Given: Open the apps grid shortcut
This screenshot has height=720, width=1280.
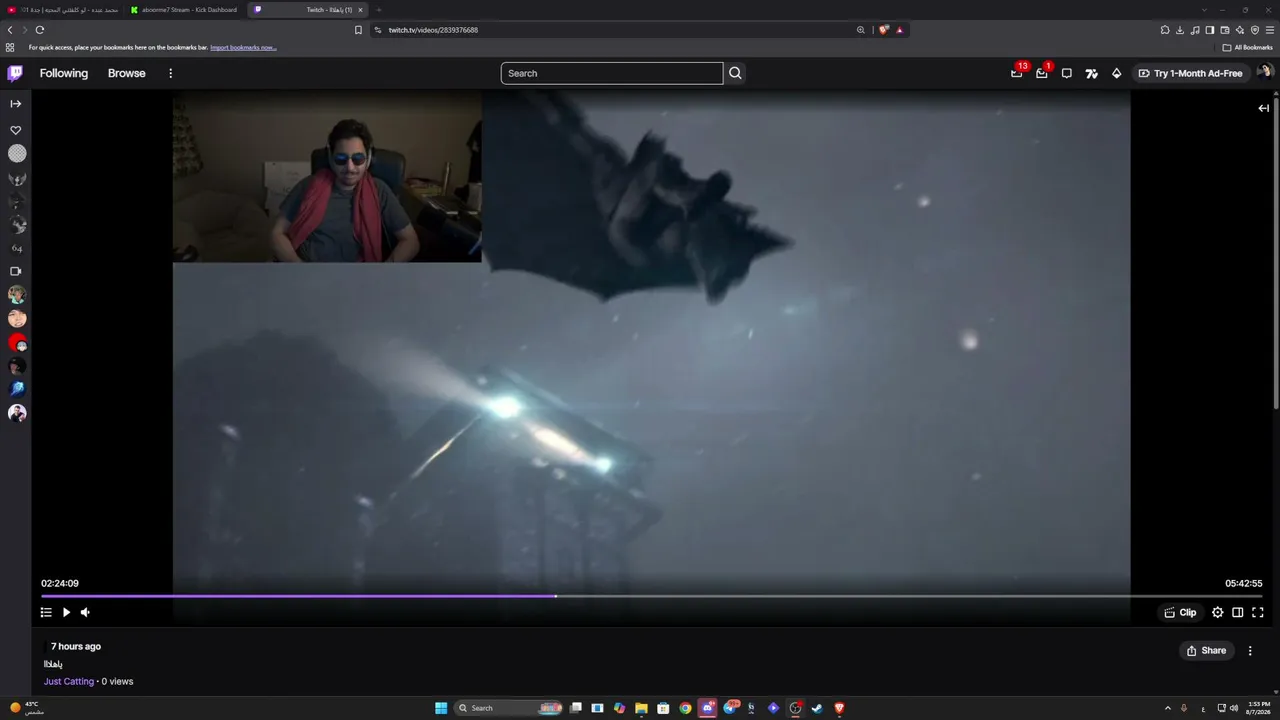Looking at the screenshot, I should click(10, 47).
